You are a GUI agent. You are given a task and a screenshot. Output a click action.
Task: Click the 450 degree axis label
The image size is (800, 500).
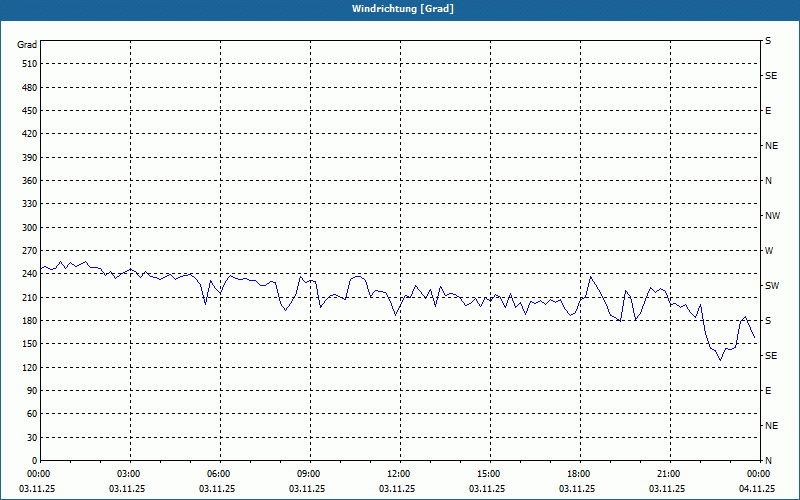click(x=30, y=111)
